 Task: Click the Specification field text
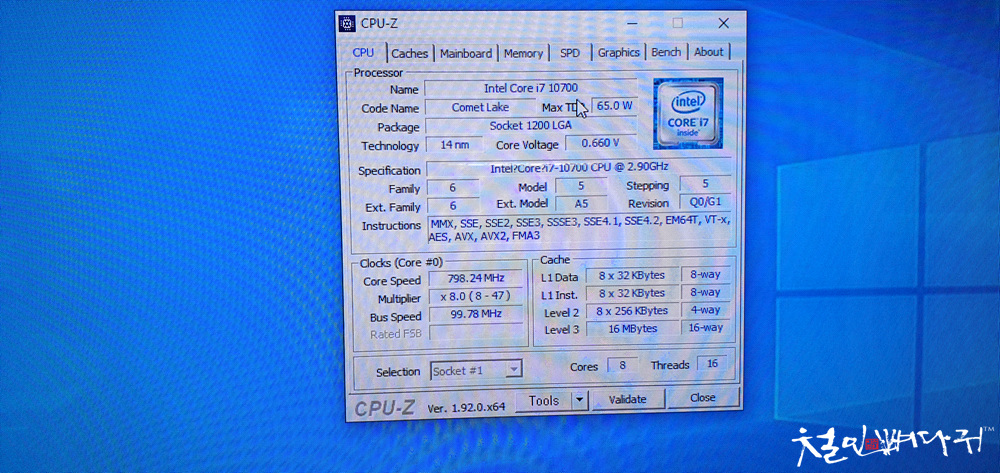pos(579,168)
